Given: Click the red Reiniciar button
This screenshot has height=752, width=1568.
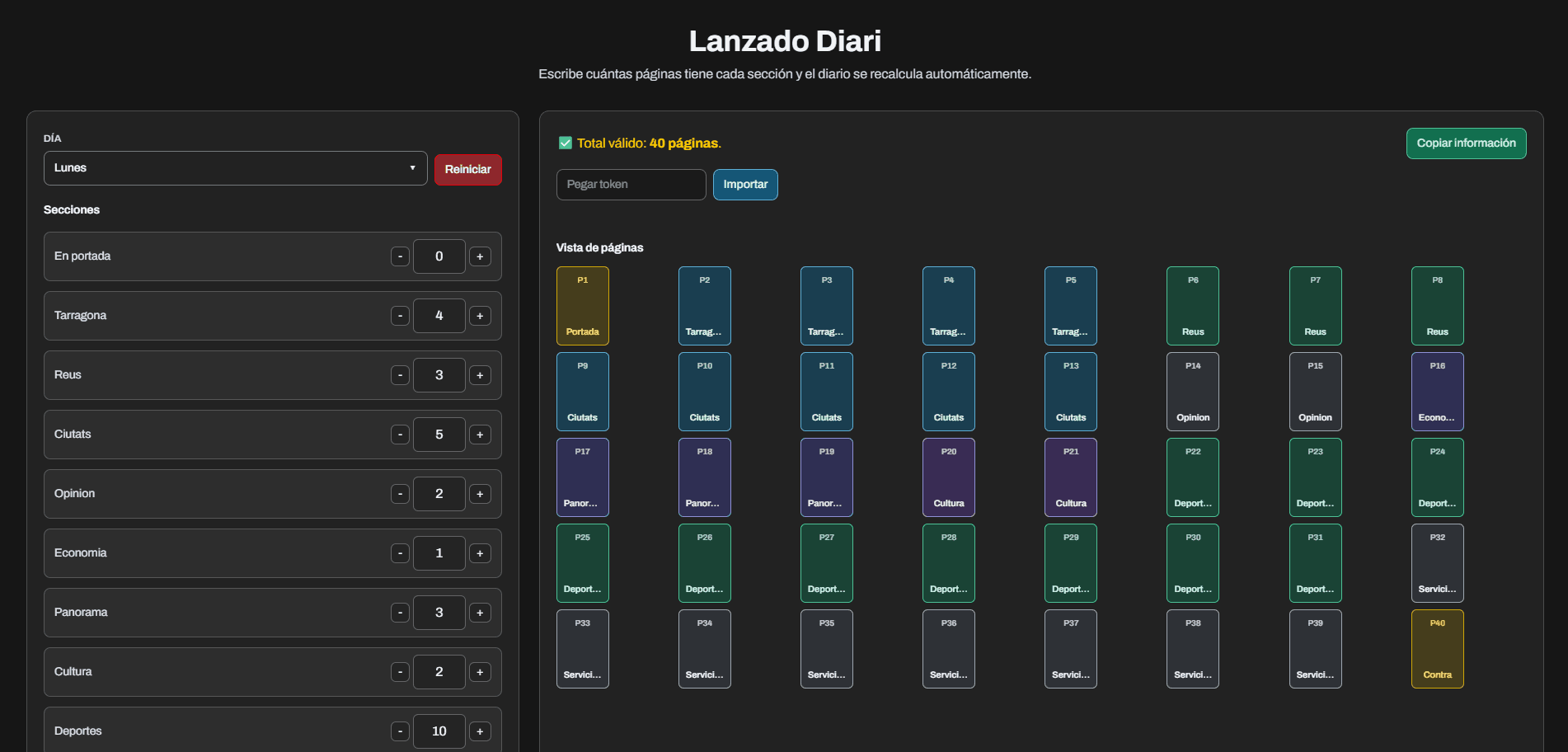Looking at the screenshot, I should (467, 170).
